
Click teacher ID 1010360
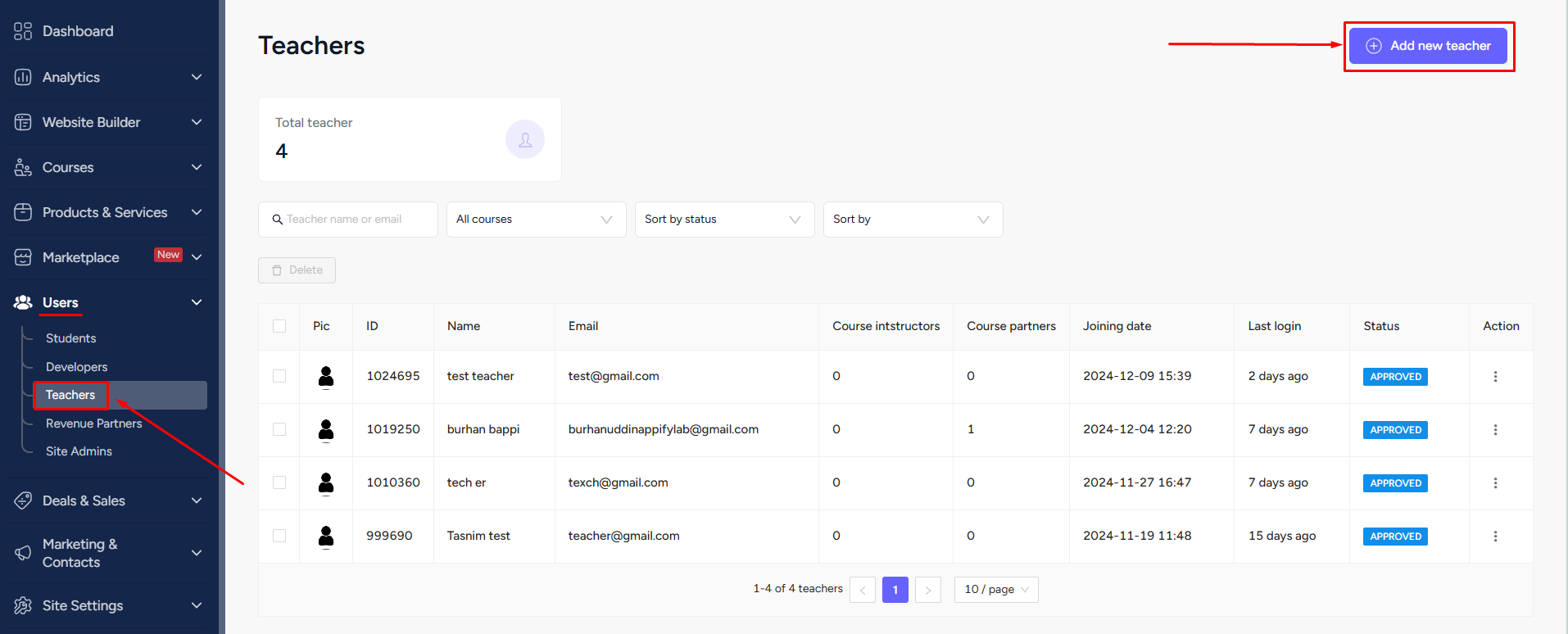(393, 482)
